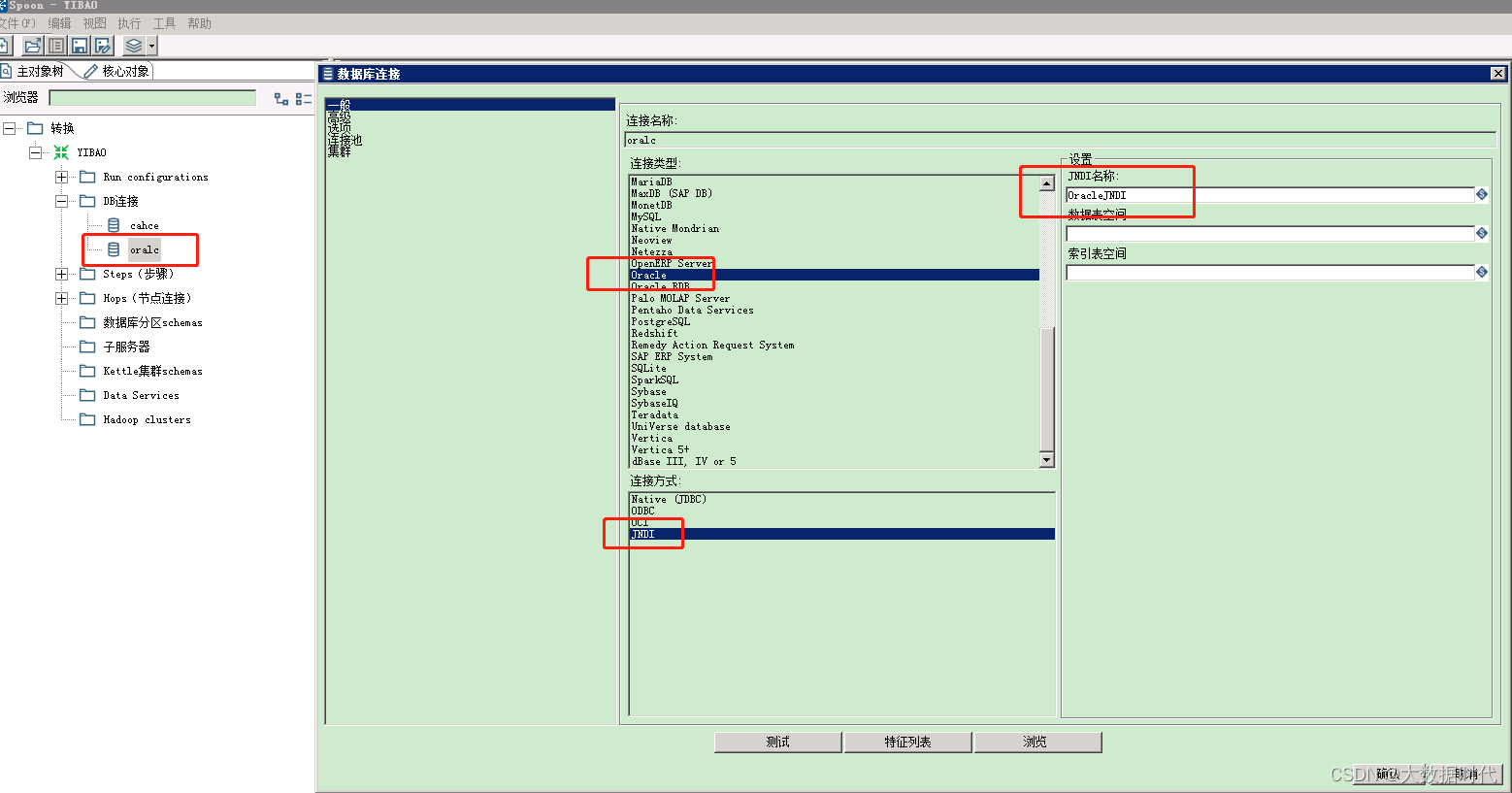Open the 执行 menu in the menu bar
The height and width of the screenshot is (793, 1512).
(x=131, y=23)
